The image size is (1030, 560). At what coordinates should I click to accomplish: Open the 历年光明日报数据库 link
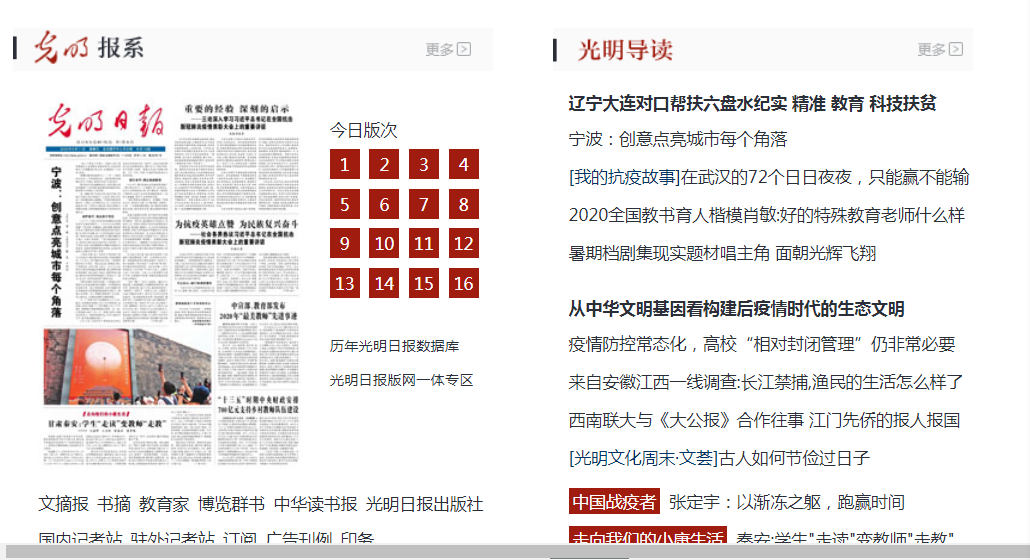(x=395, y=346)
